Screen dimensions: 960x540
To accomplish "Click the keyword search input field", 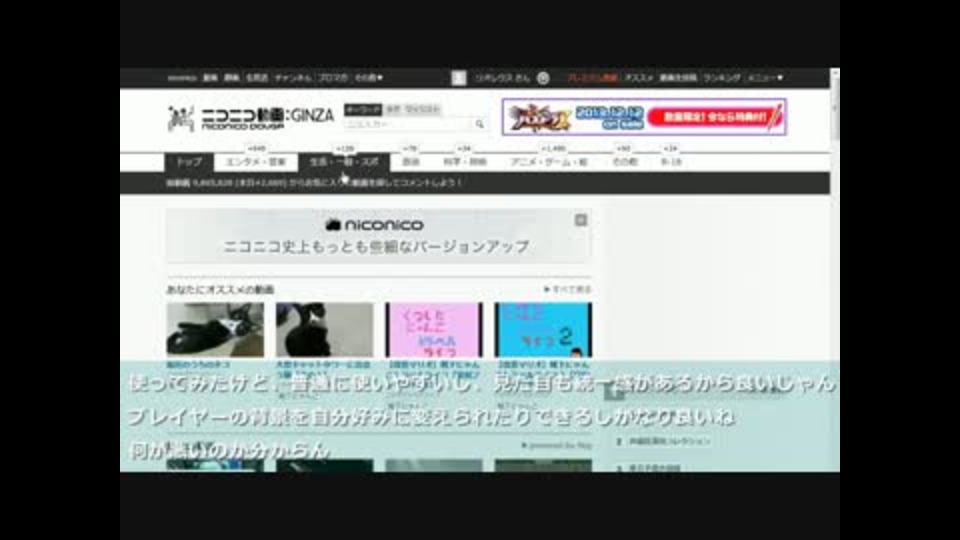I will tap(408, 124).
